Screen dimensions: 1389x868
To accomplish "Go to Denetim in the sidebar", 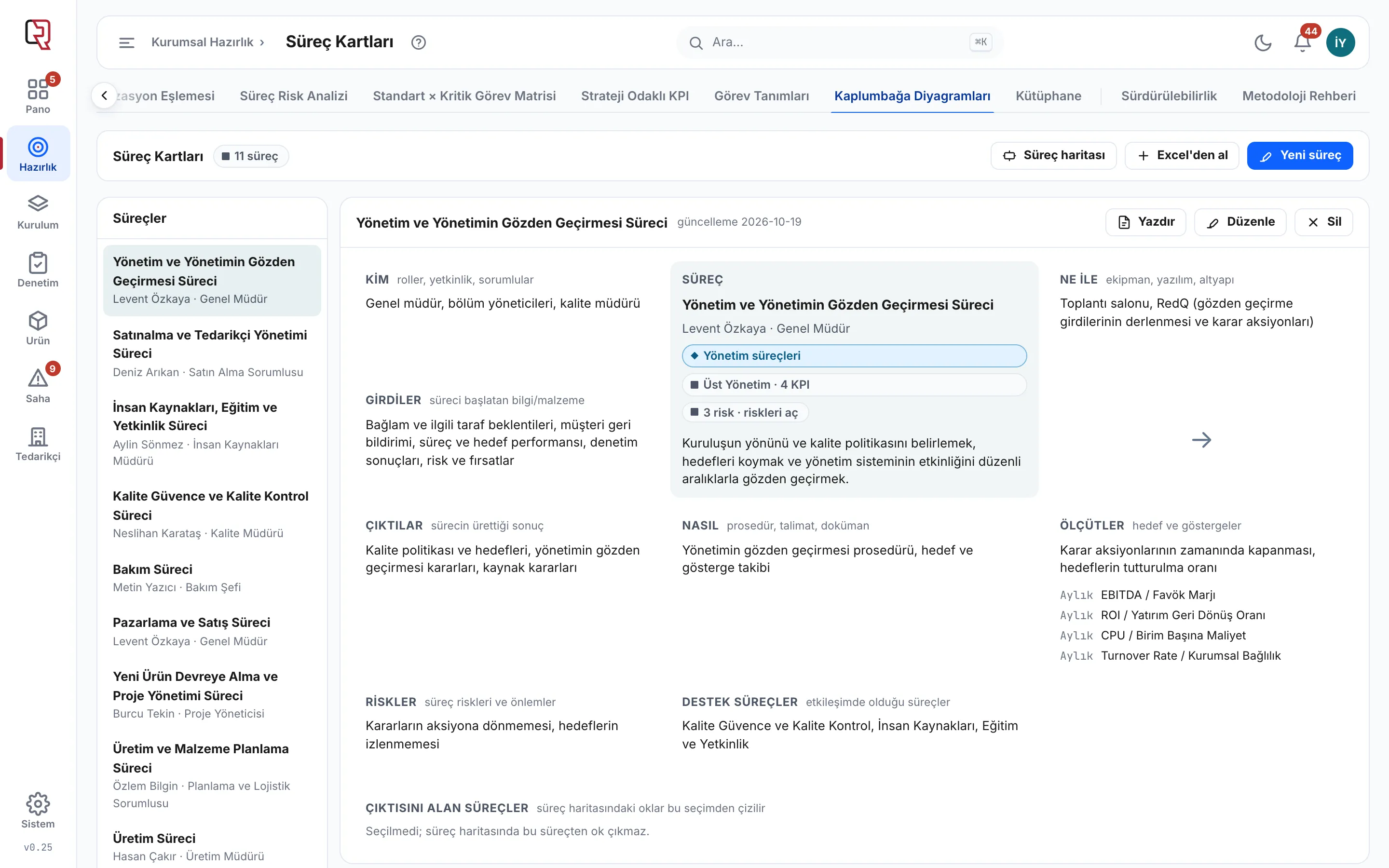I will [38, 270].
